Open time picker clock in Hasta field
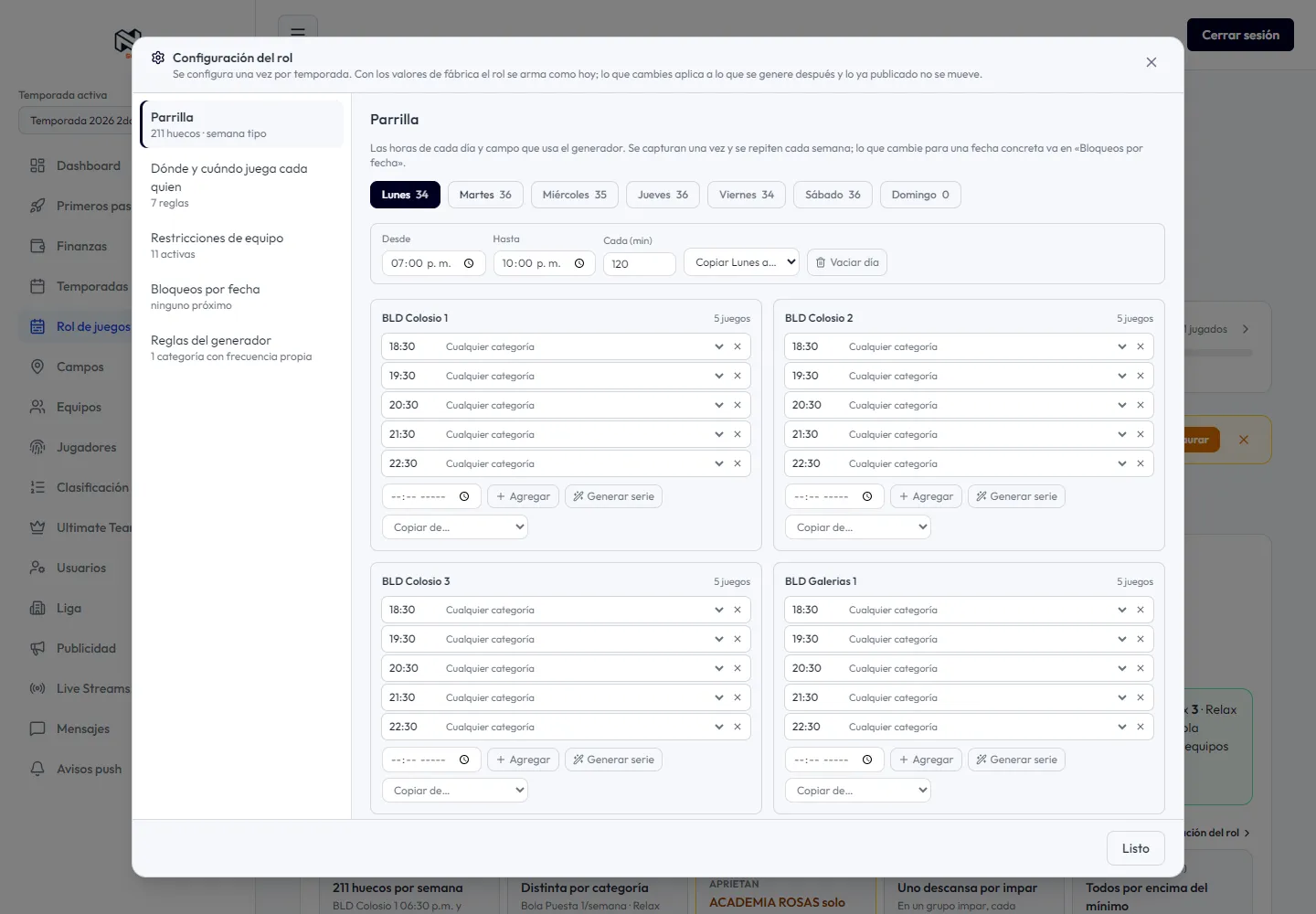The height and width of the screenshot is (914, 1316). click(x=579, y=263)
